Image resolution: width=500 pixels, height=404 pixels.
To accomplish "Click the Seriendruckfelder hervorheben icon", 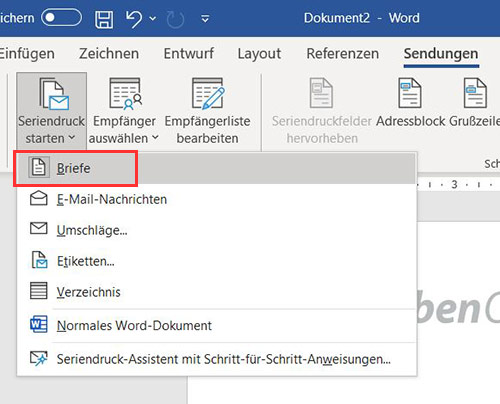I will click(x=321, y=93).
